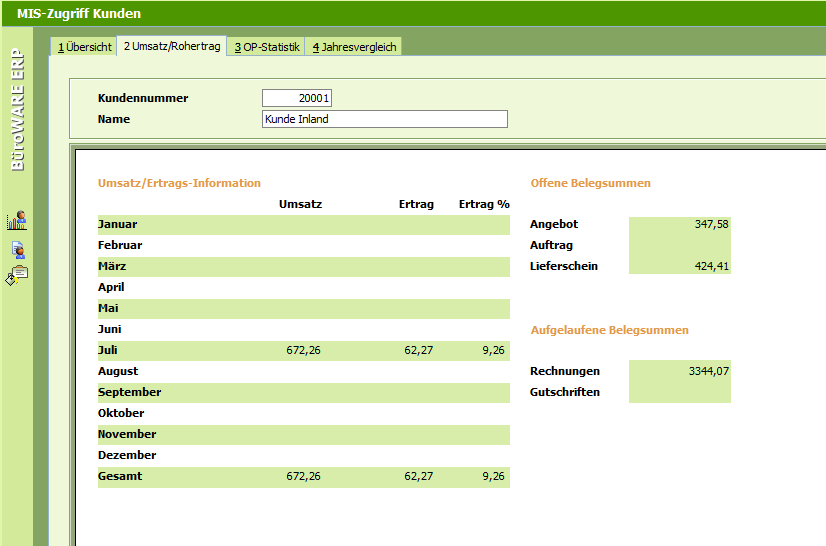Click the Gesamt Ertrag value 62,27
Viewport: 826px width, 546px height.
(419, 476)
